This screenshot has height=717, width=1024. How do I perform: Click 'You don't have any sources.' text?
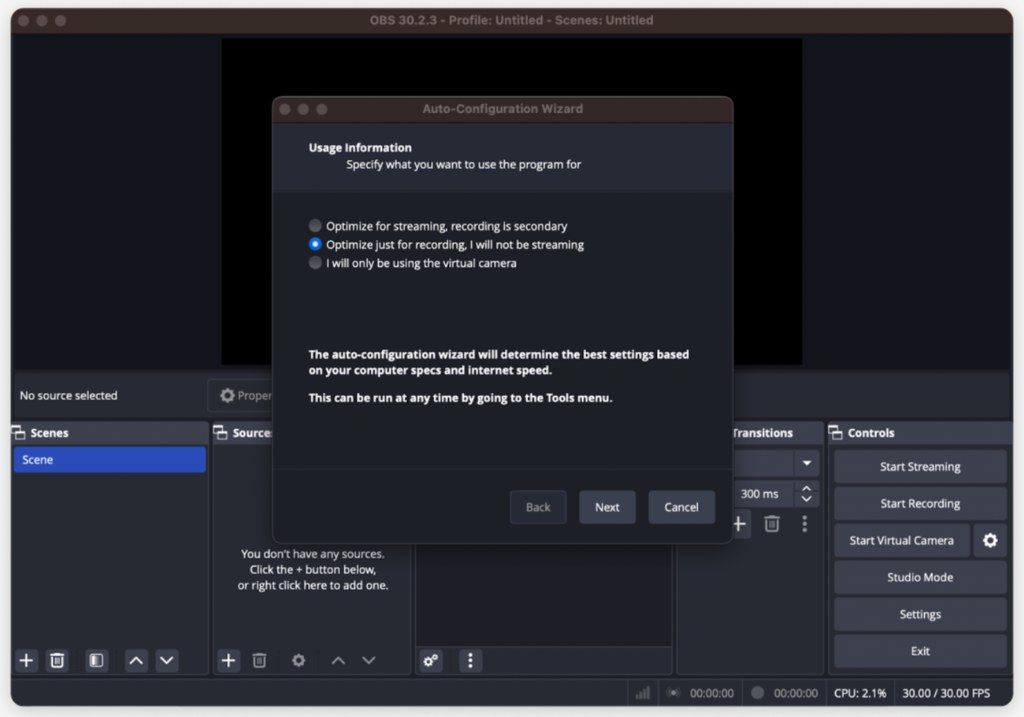pyautogui.click(x=313, y=554)
